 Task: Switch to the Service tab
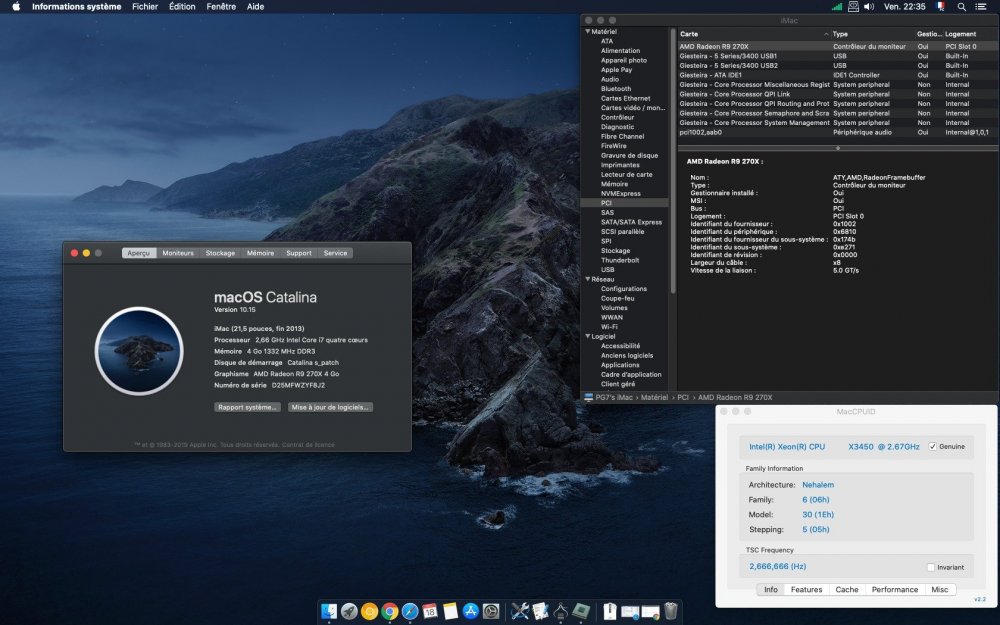(x=335, y=253)
